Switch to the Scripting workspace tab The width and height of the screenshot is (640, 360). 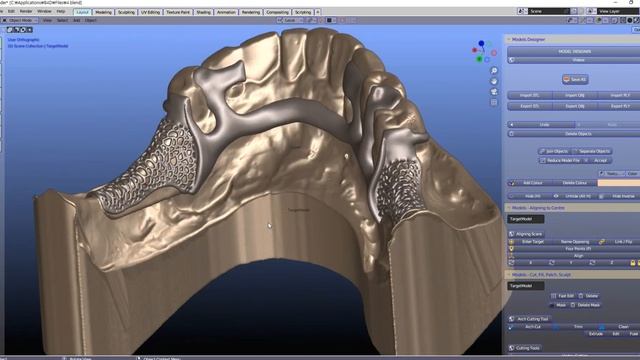(x=303, y=12)
